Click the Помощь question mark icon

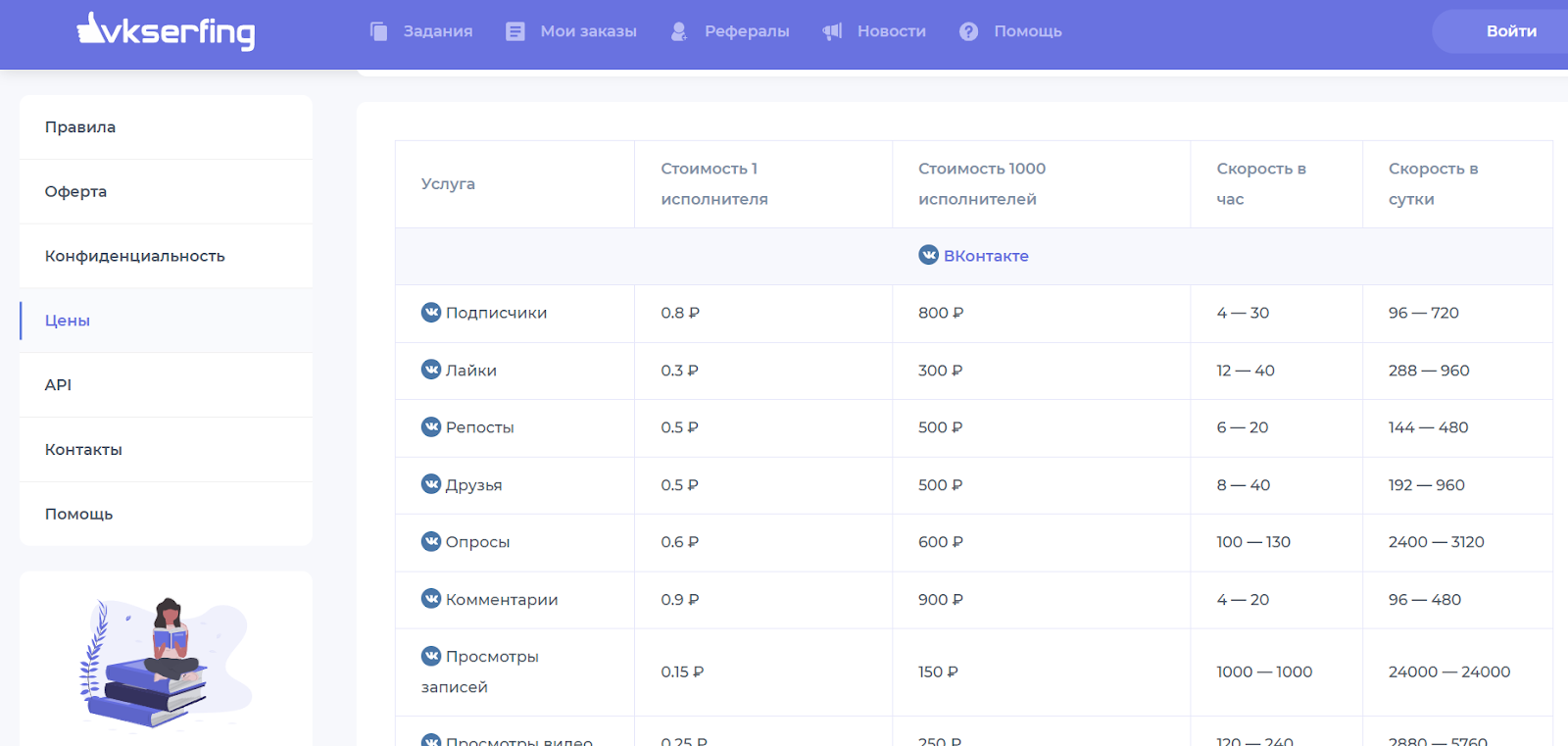pos(969,31)
